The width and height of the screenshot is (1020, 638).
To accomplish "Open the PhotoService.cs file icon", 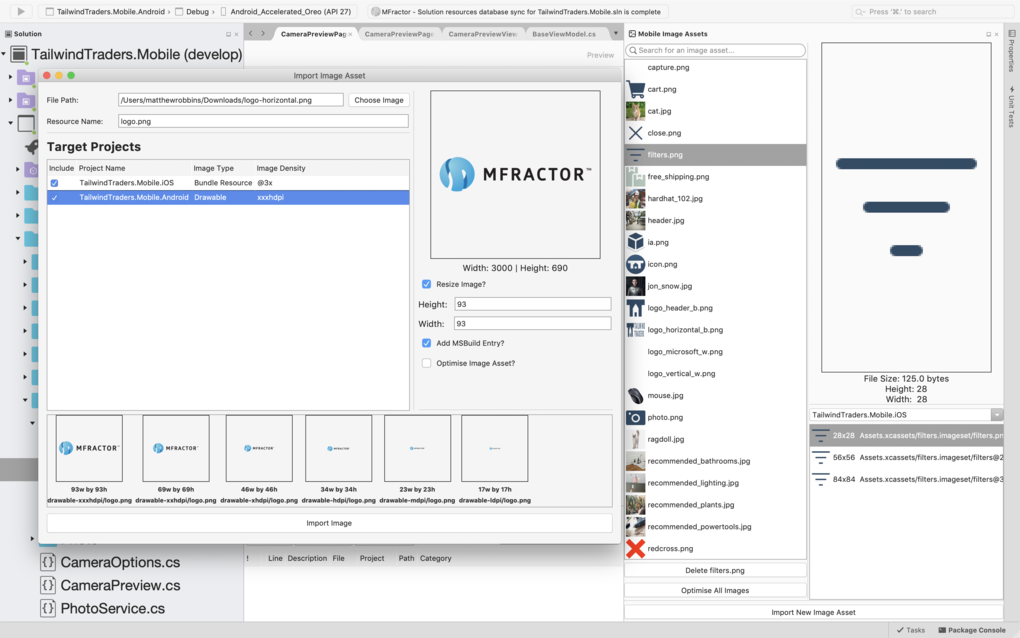I will coord(47,608).
